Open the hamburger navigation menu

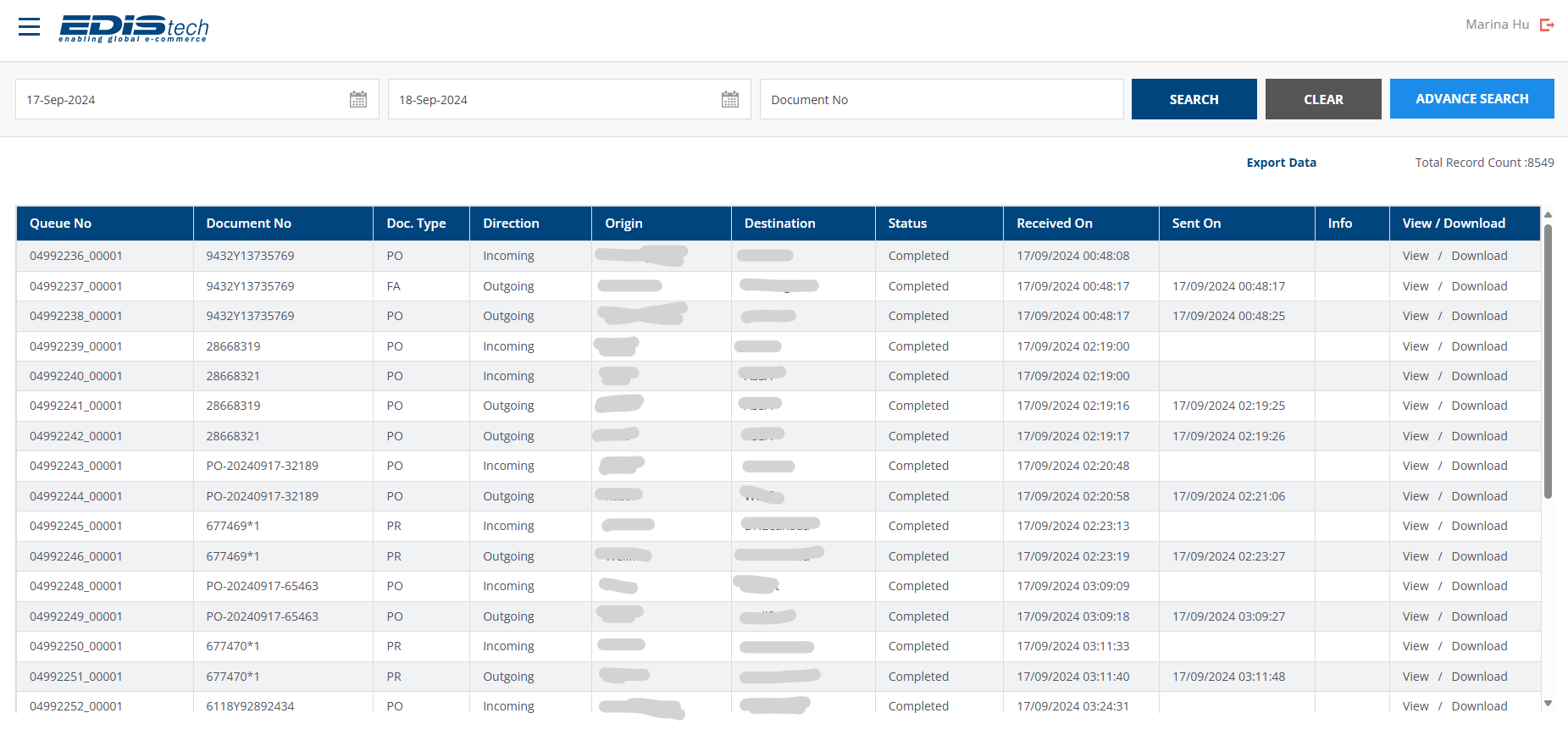[30, 27]
